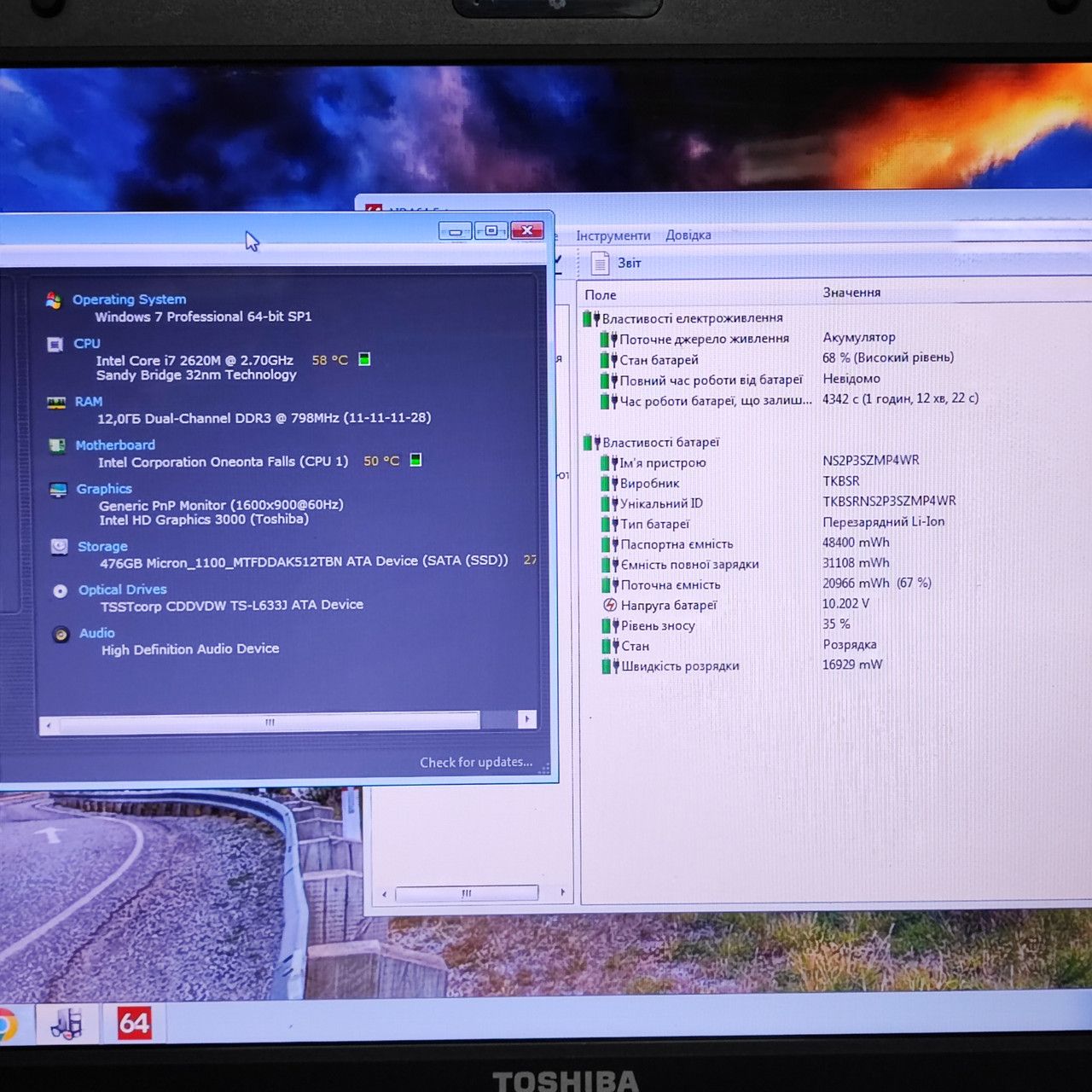The width and height of the screenshot is (1092, 1092).
Task: Click the text Intel Core i7 2620M @ 2.70GHz
Action: pos(195,360)
